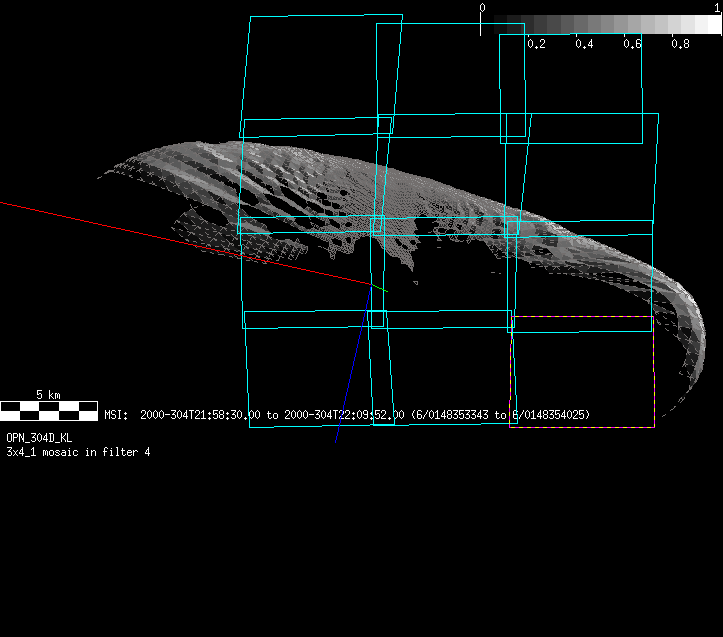Image resolution: width=723 pixels, height=637 pixels.
Task: Click the MSI time range caption text
Action: pos(347,415)
